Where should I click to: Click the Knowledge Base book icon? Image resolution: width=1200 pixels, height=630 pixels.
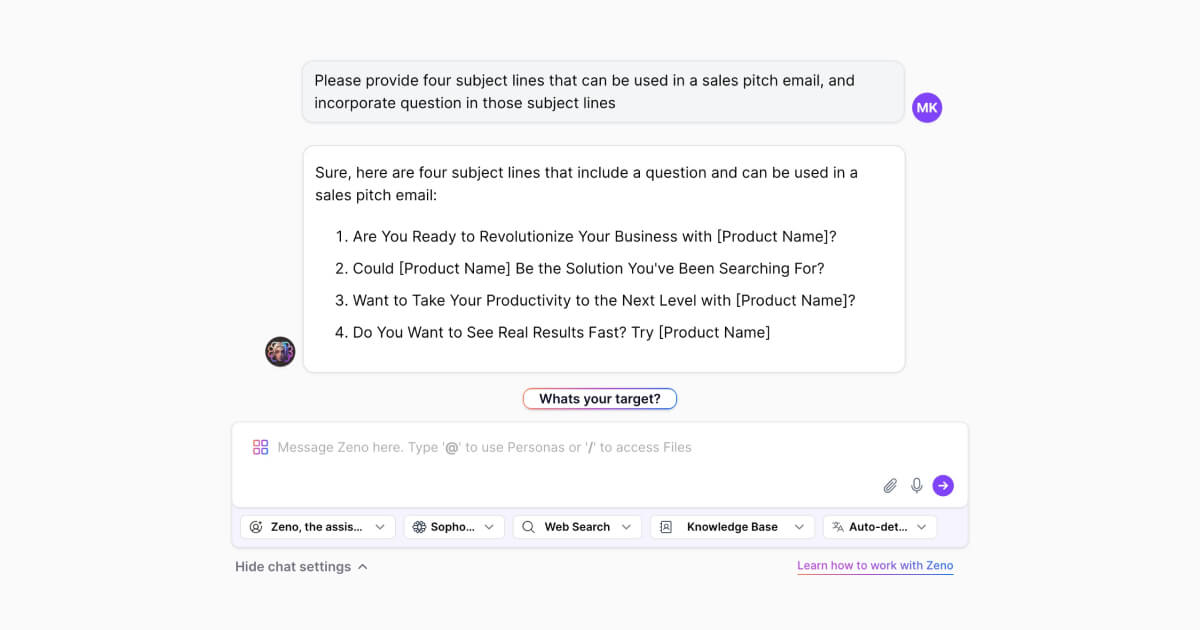click(666, 527)
